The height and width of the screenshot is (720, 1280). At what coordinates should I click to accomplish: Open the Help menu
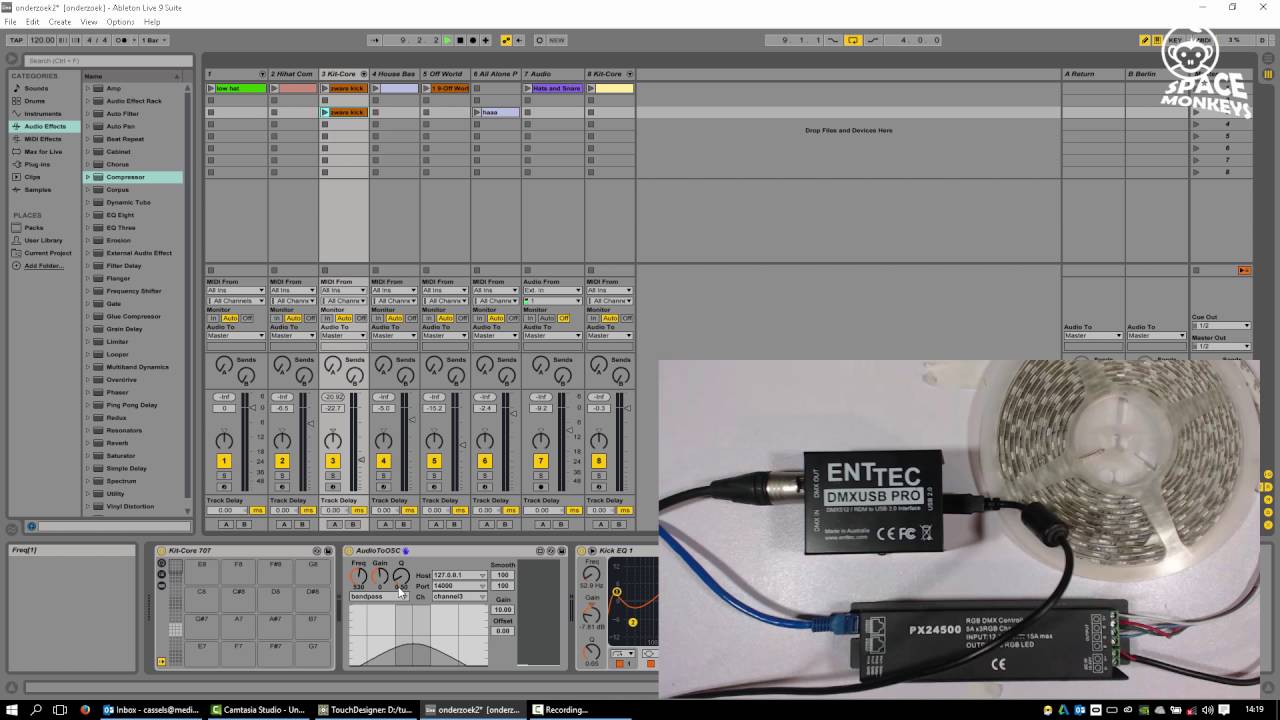point(152,22)
